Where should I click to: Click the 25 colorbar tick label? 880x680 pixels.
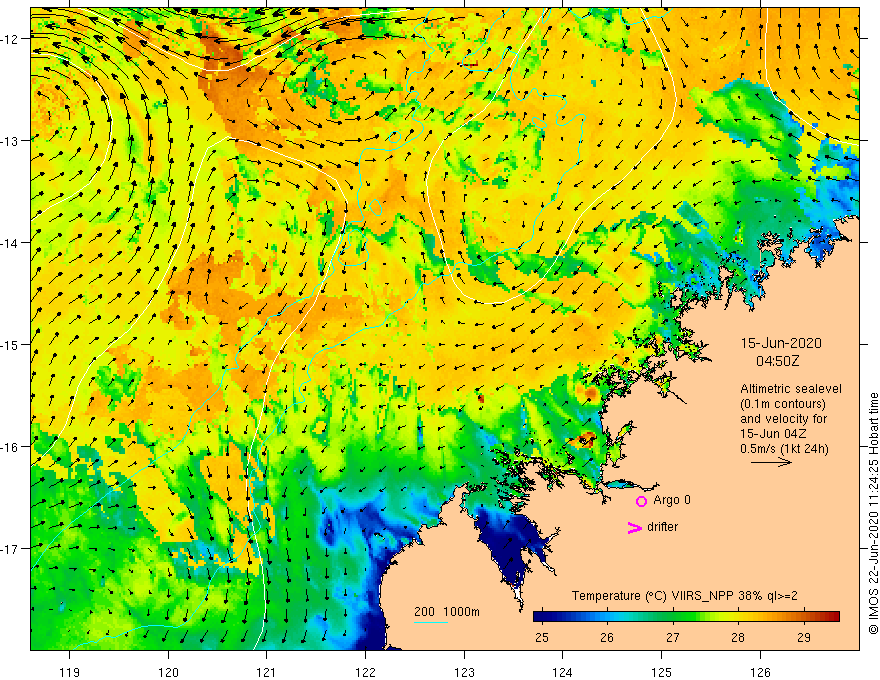(x=542, y=637)
